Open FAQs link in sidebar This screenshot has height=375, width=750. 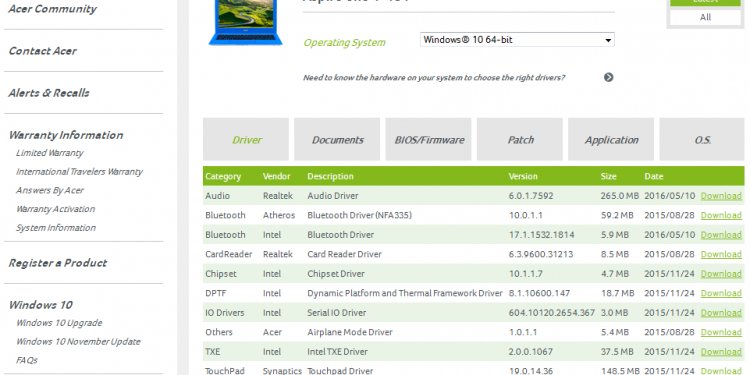point(27,360)
